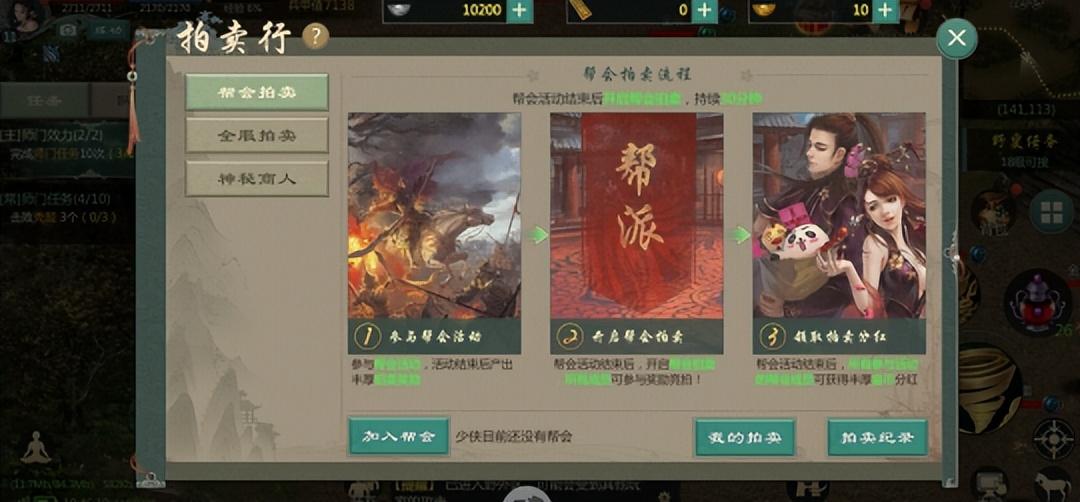1080x502 pixels.
Task: Open the four-square grid menu icon
Action: (x=1051, y=211)
